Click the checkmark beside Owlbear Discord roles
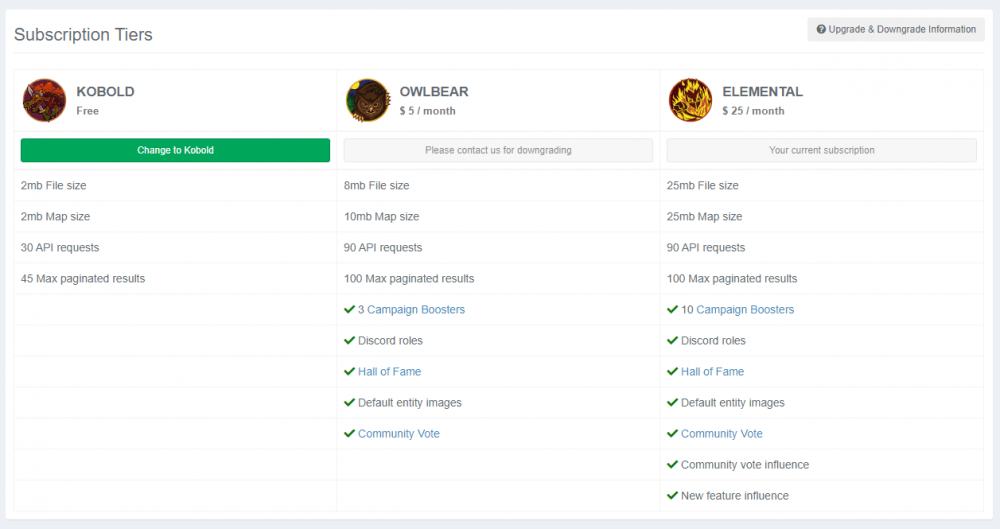 (350, 341)
